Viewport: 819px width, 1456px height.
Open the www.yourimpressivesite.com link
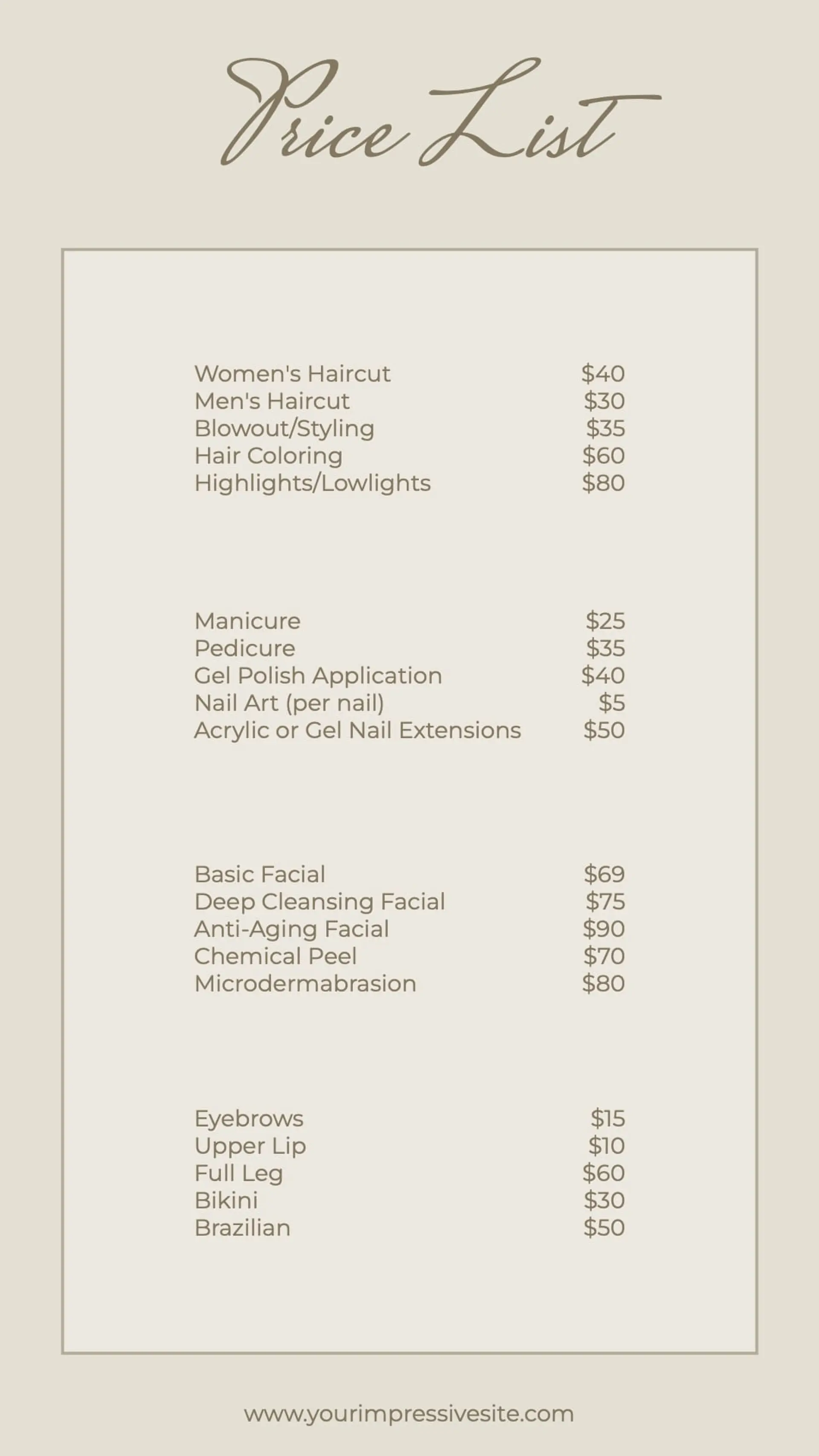pos(409,1414)
